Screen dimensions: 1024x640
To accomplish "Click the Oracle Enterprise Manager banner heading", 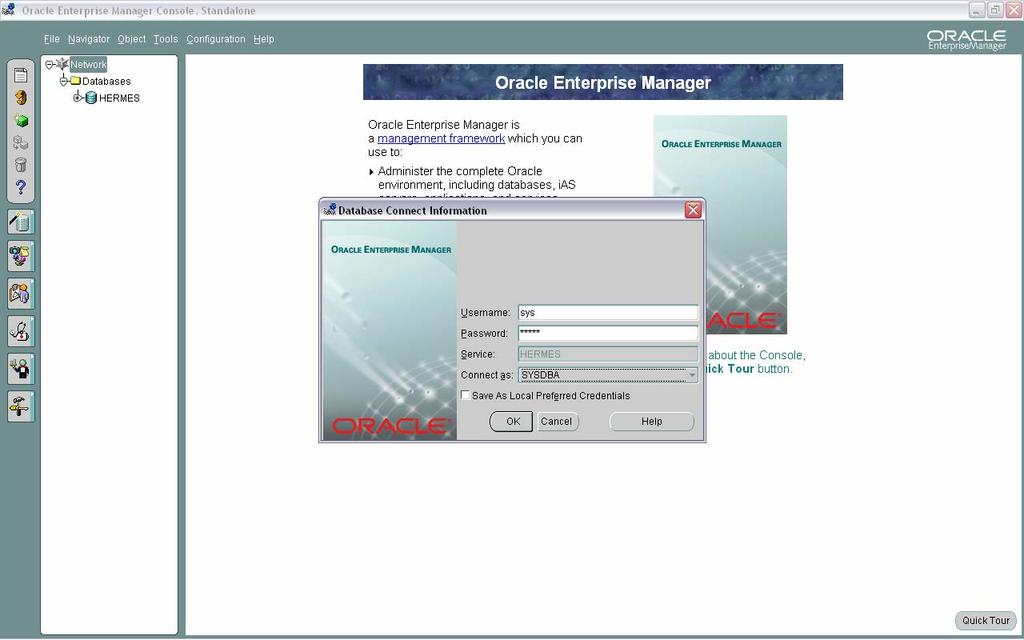I will (603, 82).
